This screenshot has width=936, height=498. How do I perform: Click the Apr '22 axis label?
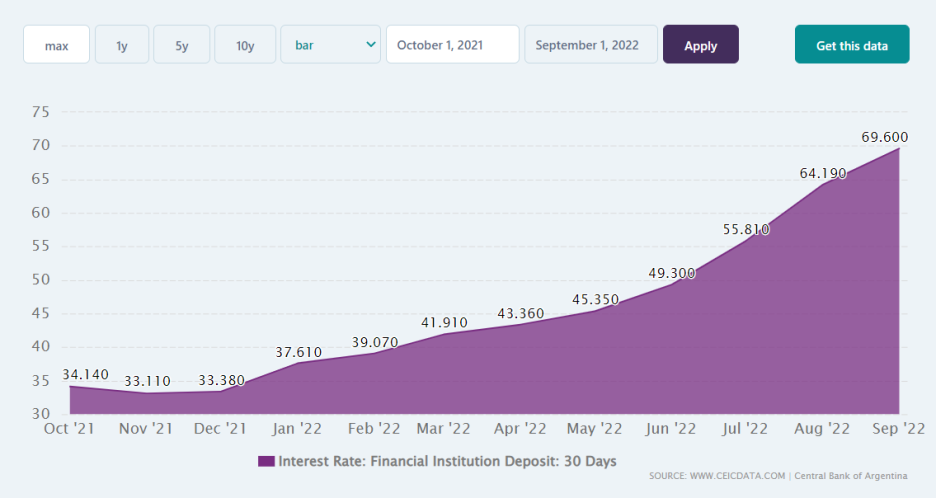coord(520,428)
